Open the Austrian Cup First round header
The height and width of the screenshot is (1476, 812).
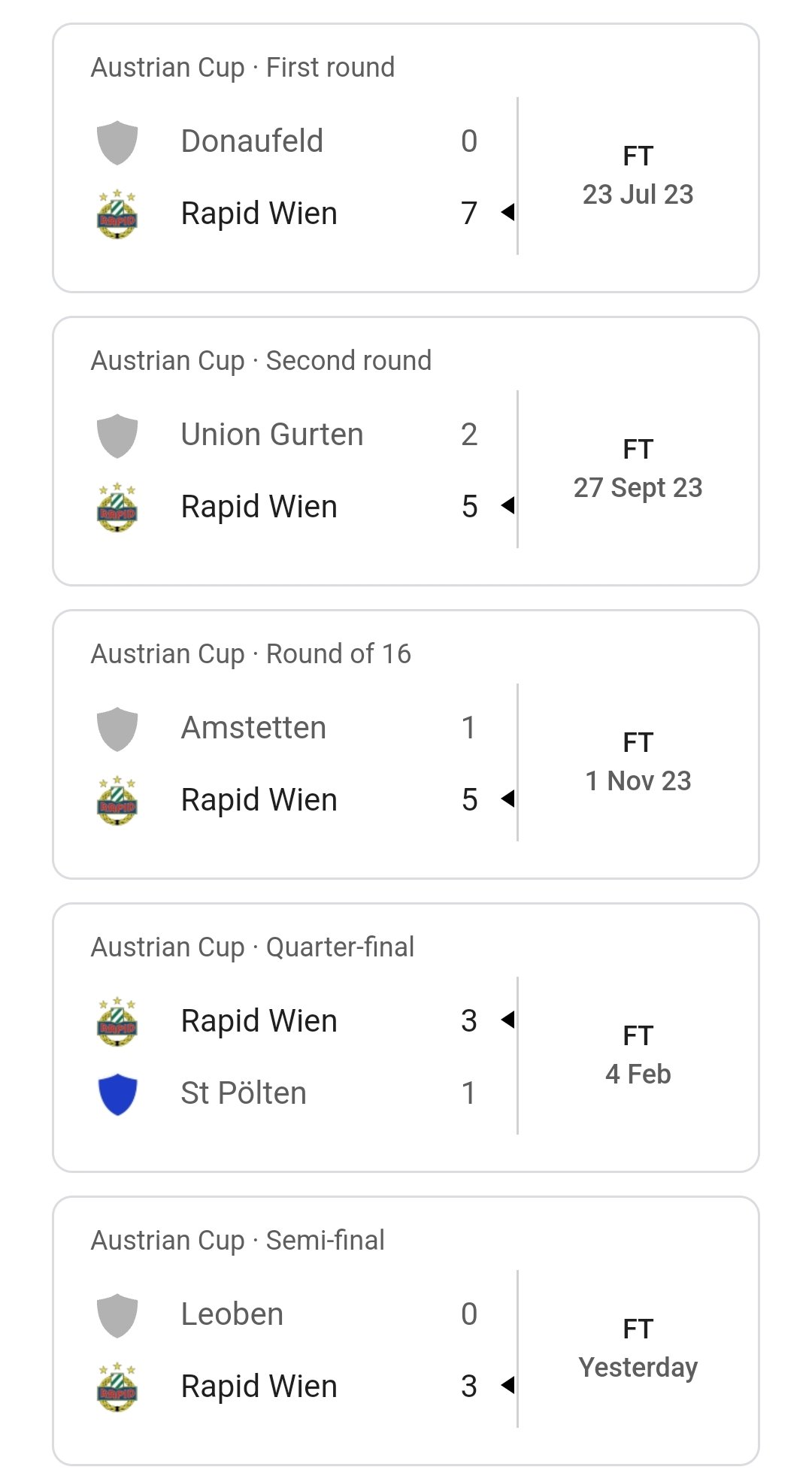tap(242, 68)
